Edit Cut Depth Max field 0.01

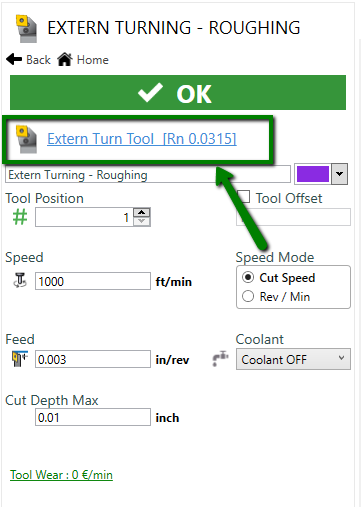pyautogui.click(x=93, y=417)
